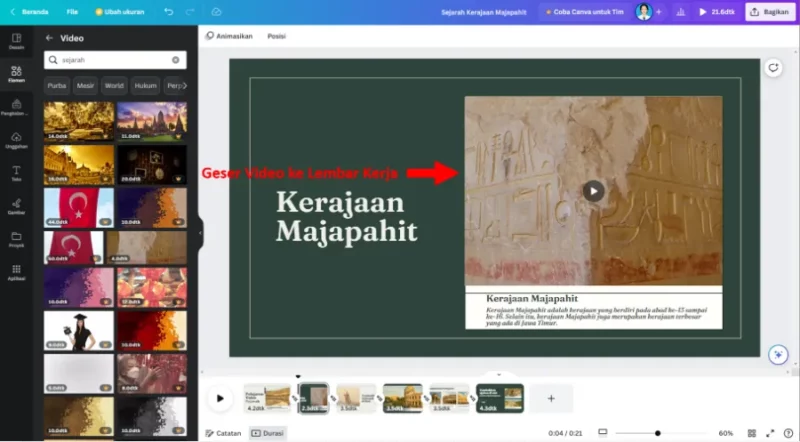This screenshot has height=442, width=800.
Task: Open the Desain sidebar tab
Action: 16,41
